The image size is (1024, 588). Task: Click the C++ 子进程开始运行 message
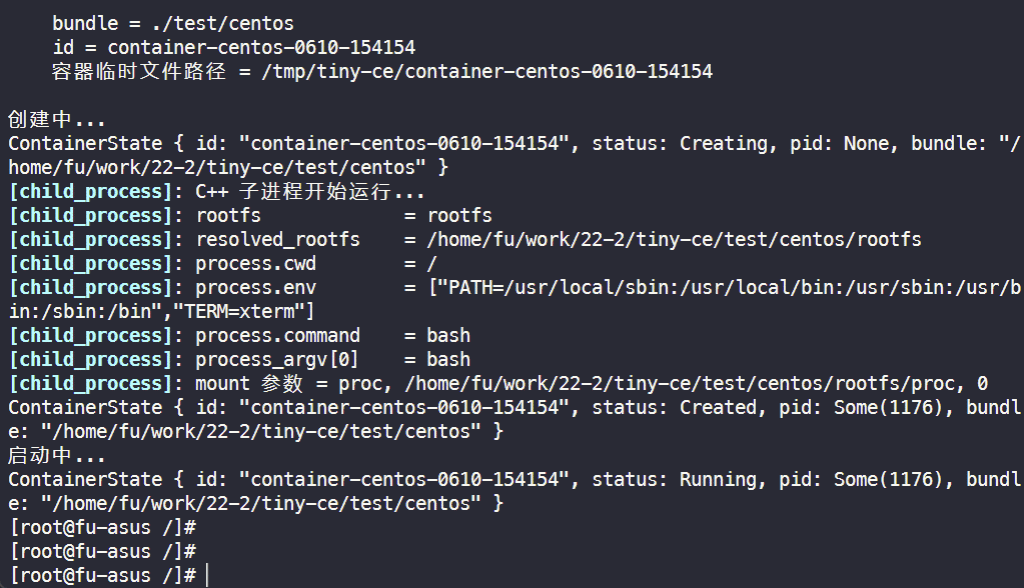(x=310, y=192)
